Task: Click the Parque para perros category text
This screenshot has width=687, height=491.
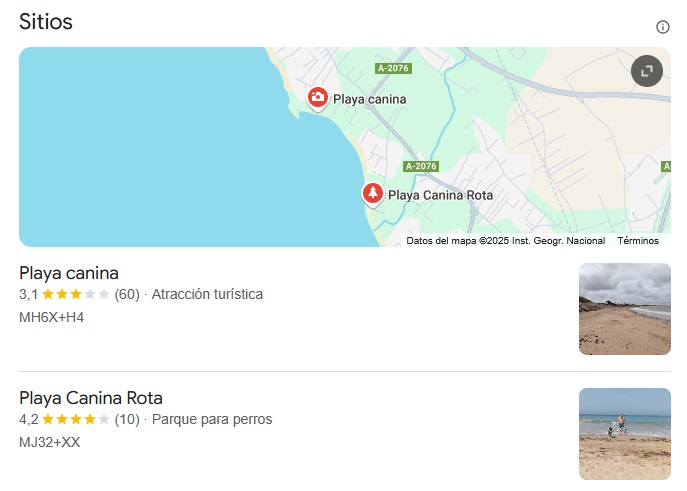Action: tap(212, 419)
